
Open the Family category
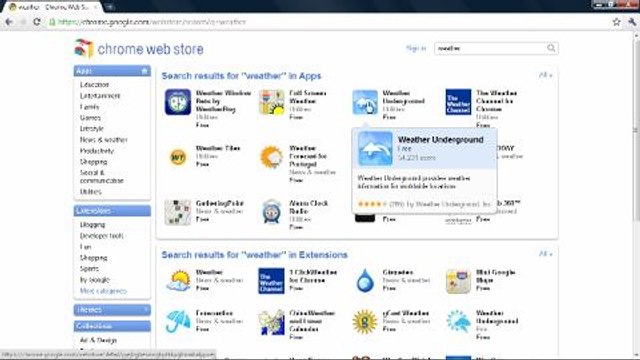point(89,107)
